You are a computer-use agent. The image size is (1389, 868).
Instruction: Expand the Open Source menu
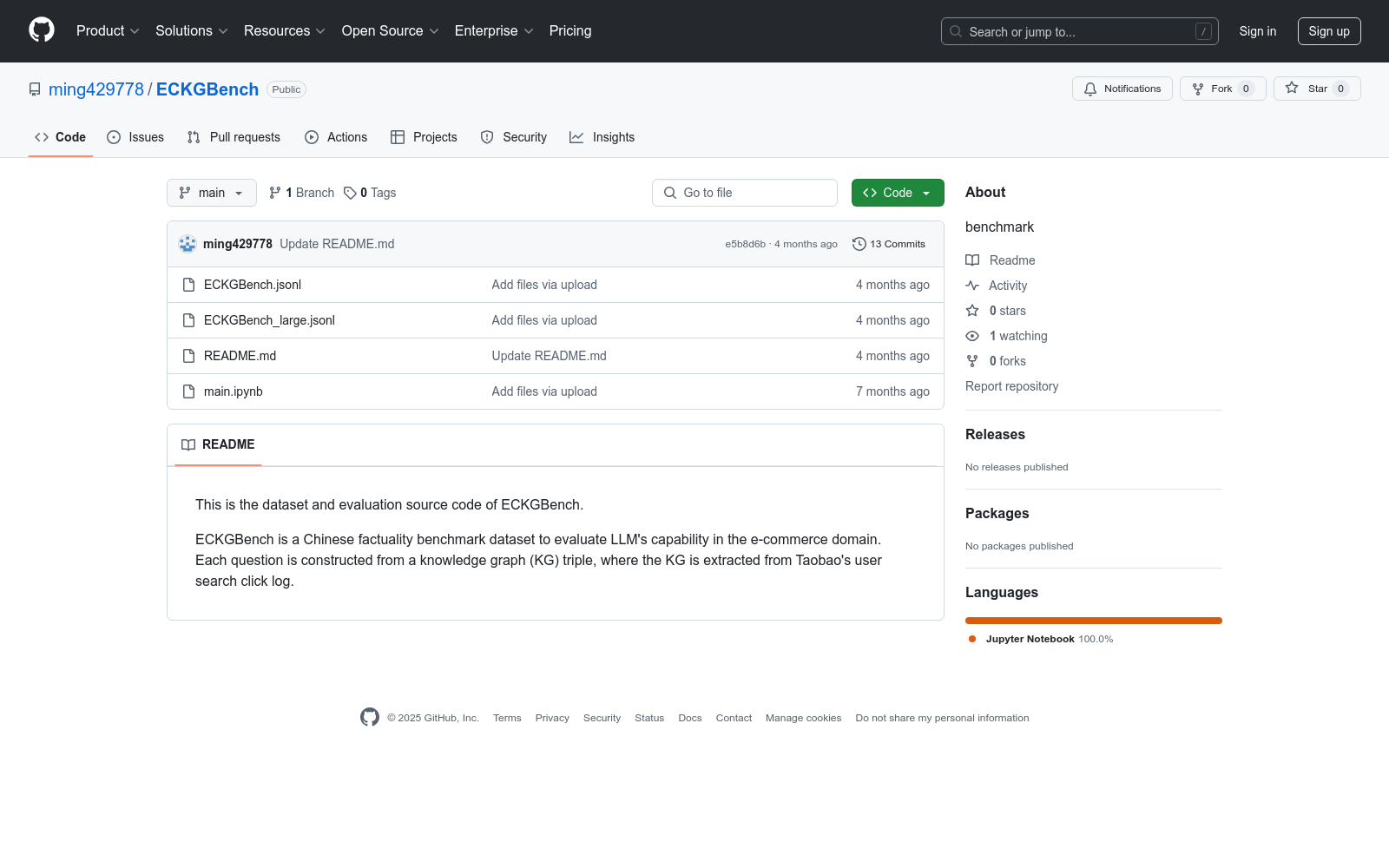point(391,31)
